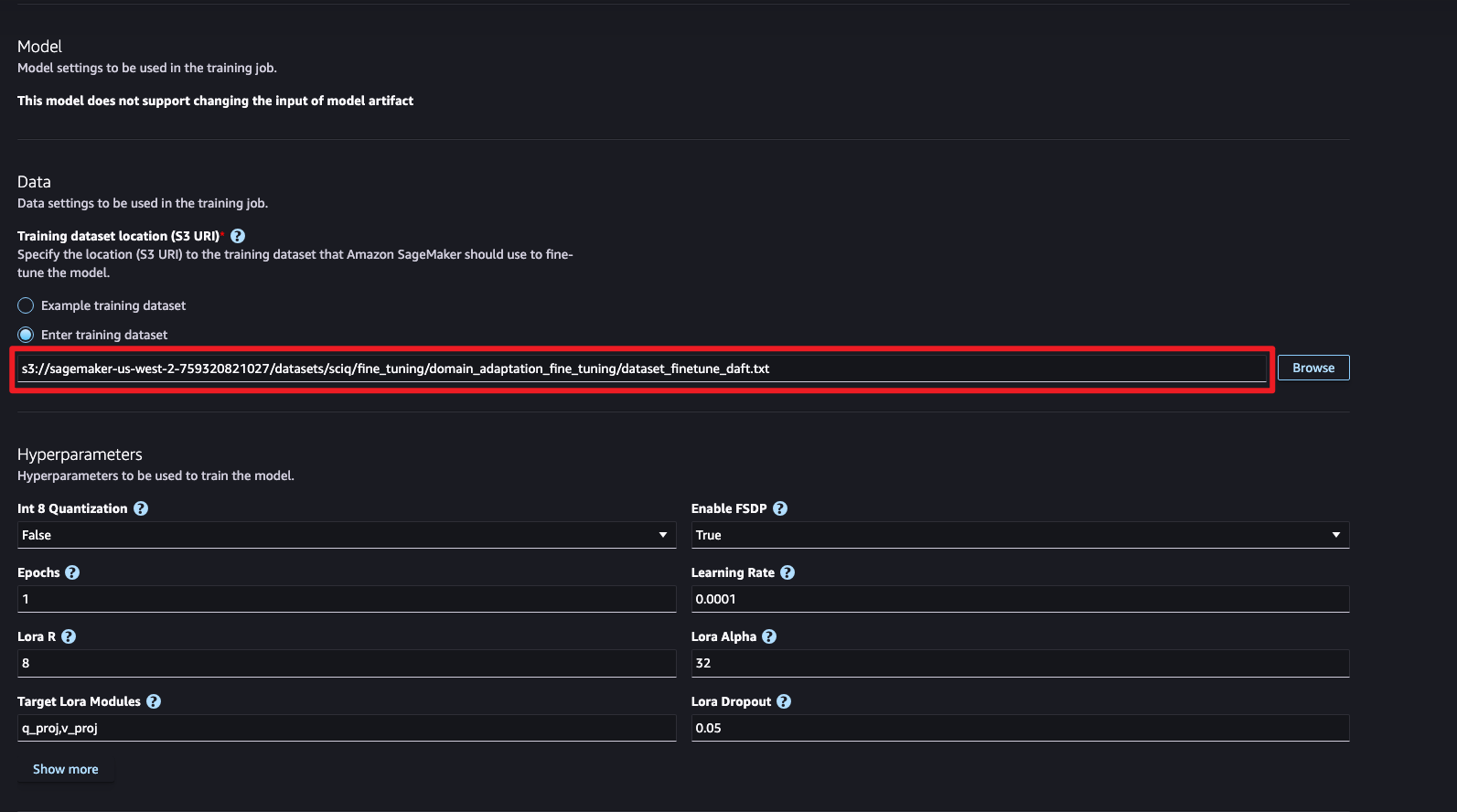
Task: Click help icon next to Training dataset location
Action: point(238,236)
